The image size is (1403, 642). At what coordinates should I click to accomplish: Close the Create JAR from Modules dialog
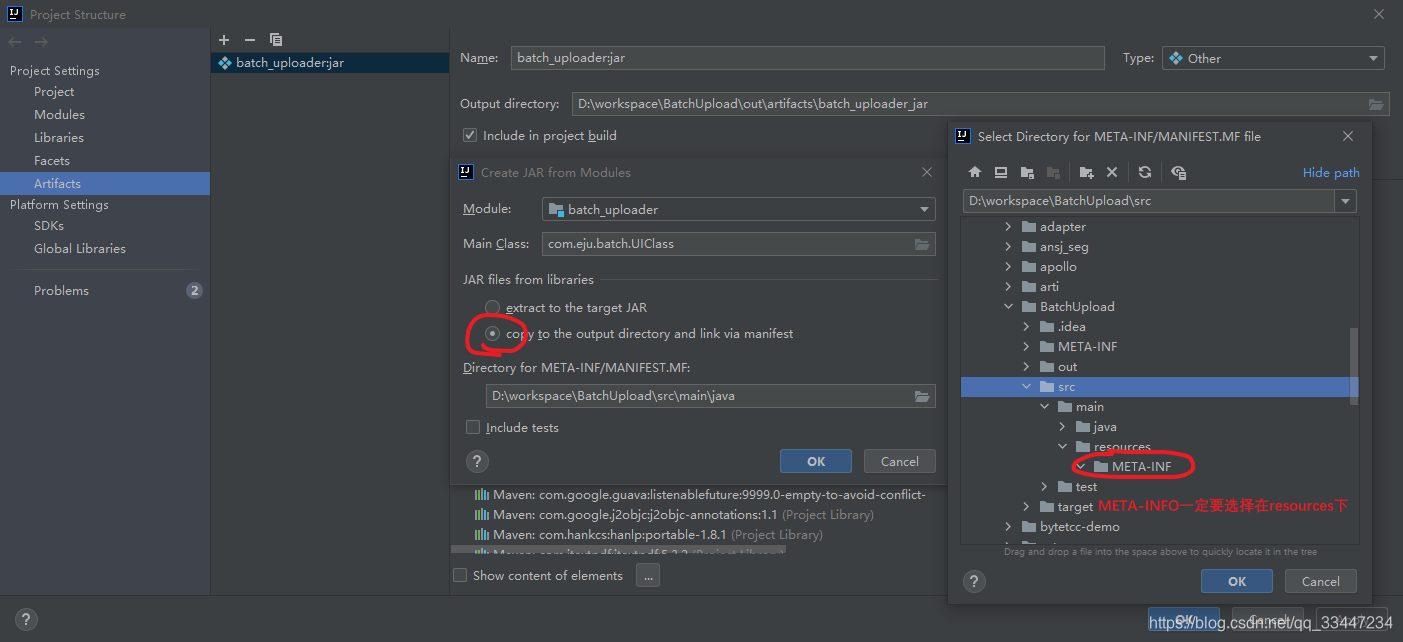point(926,172)
